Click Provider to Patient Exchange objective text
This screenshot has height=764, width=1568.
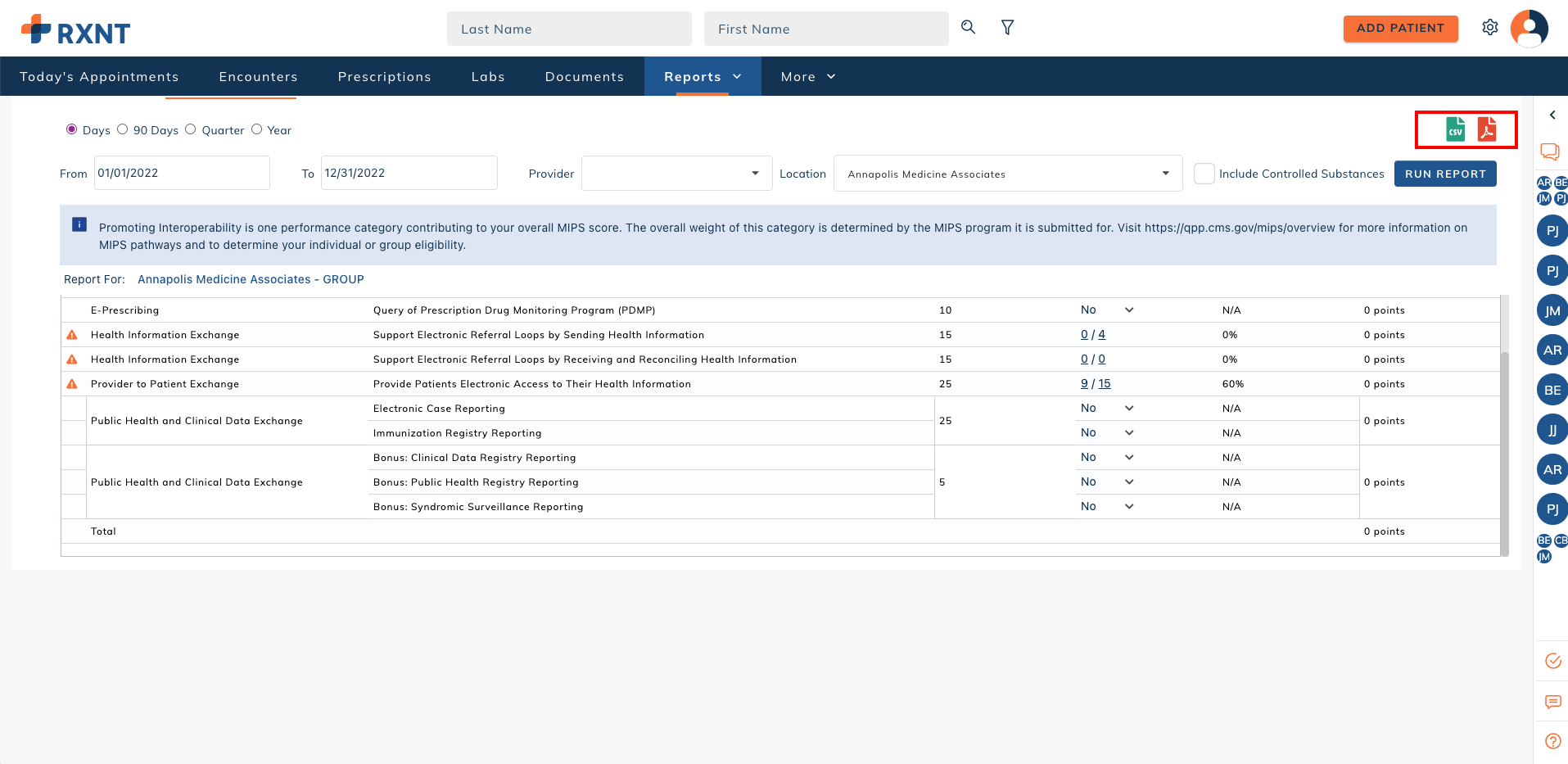point(165,384)
